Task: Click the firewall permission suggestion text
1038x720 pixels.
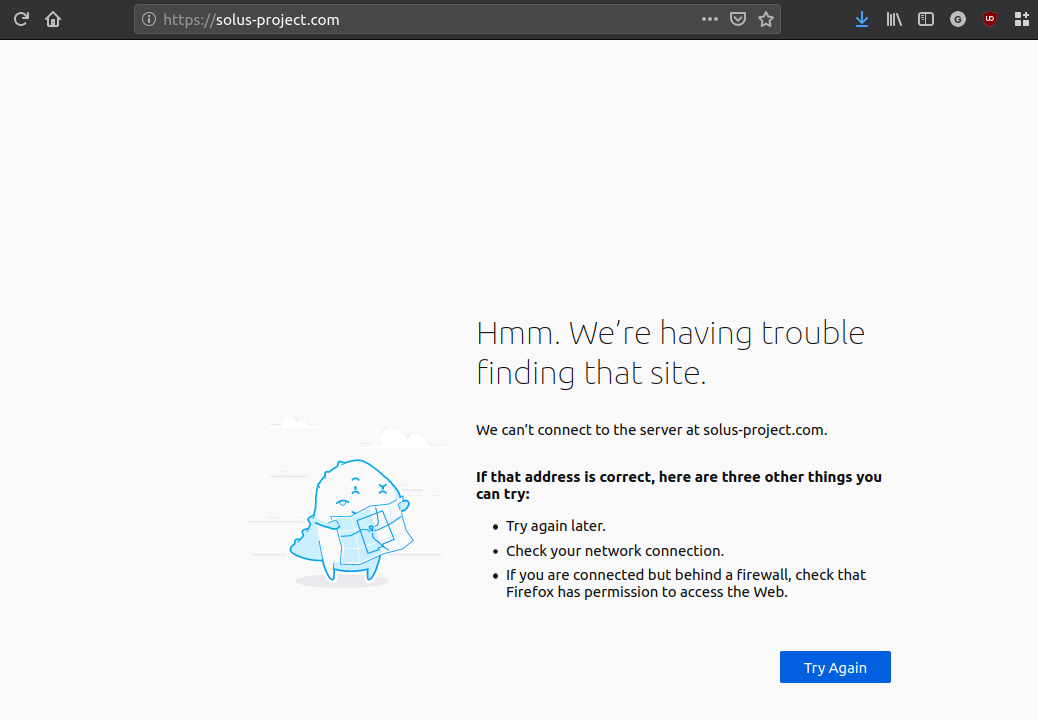Action: [x=686, y=584]
